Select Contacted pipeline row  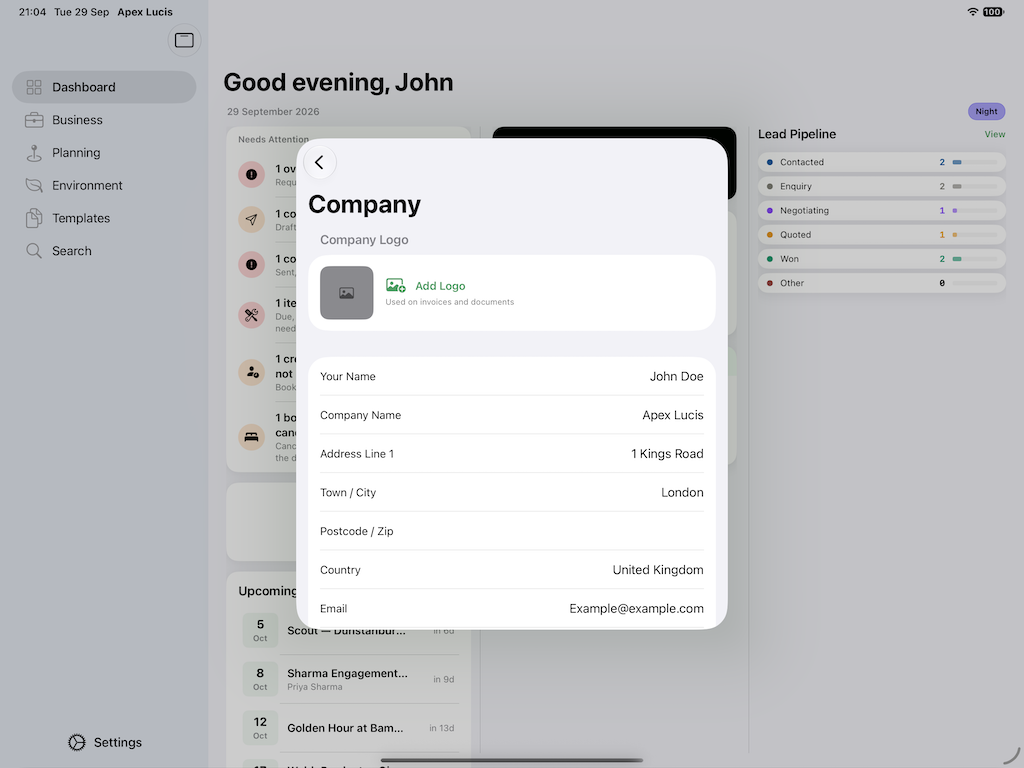coord(882,162)
